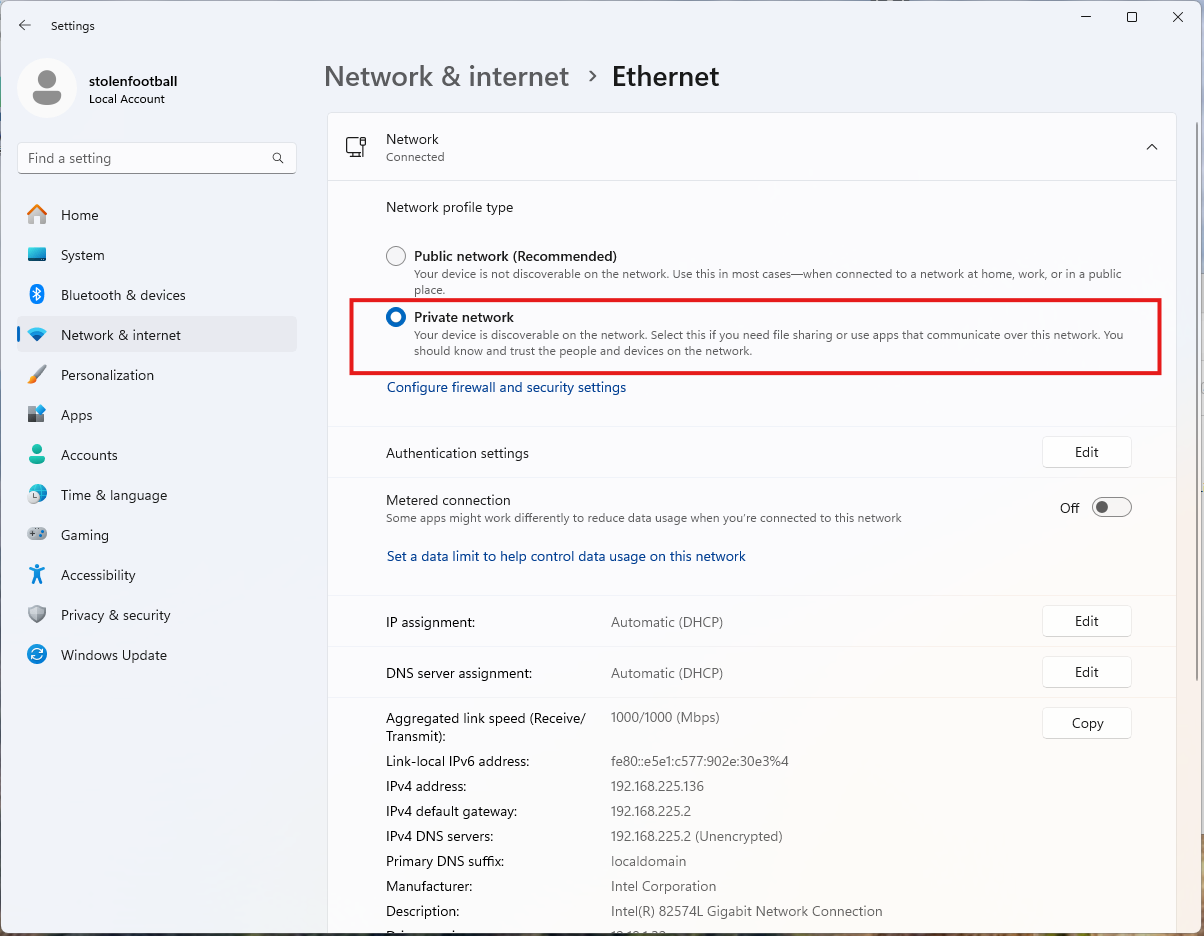
Task: Copy network properties
Action: point(1087,723)
